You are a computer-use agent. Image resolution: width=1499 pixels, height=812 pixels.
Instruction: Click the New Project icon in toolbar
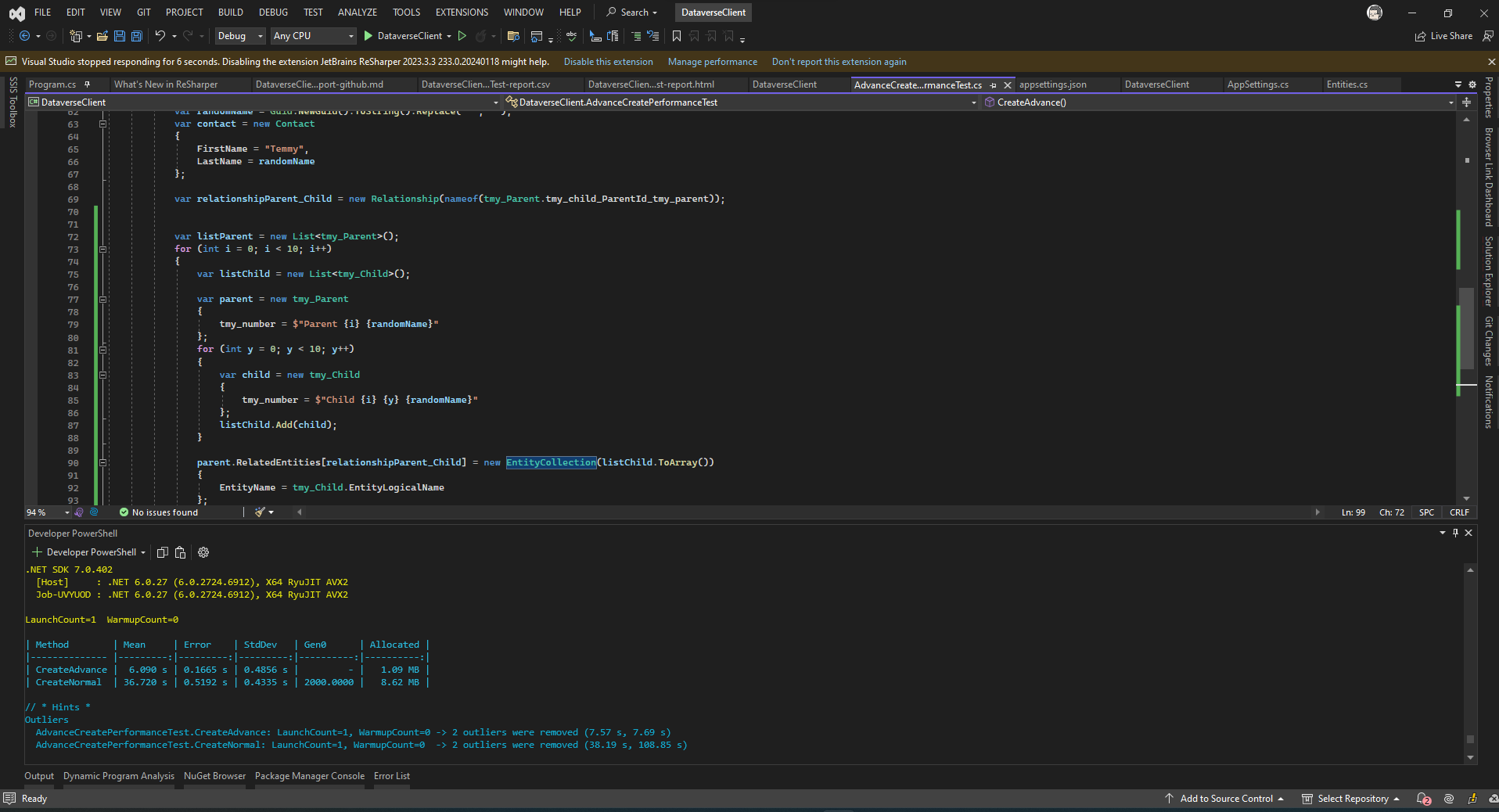pos(76,36)
